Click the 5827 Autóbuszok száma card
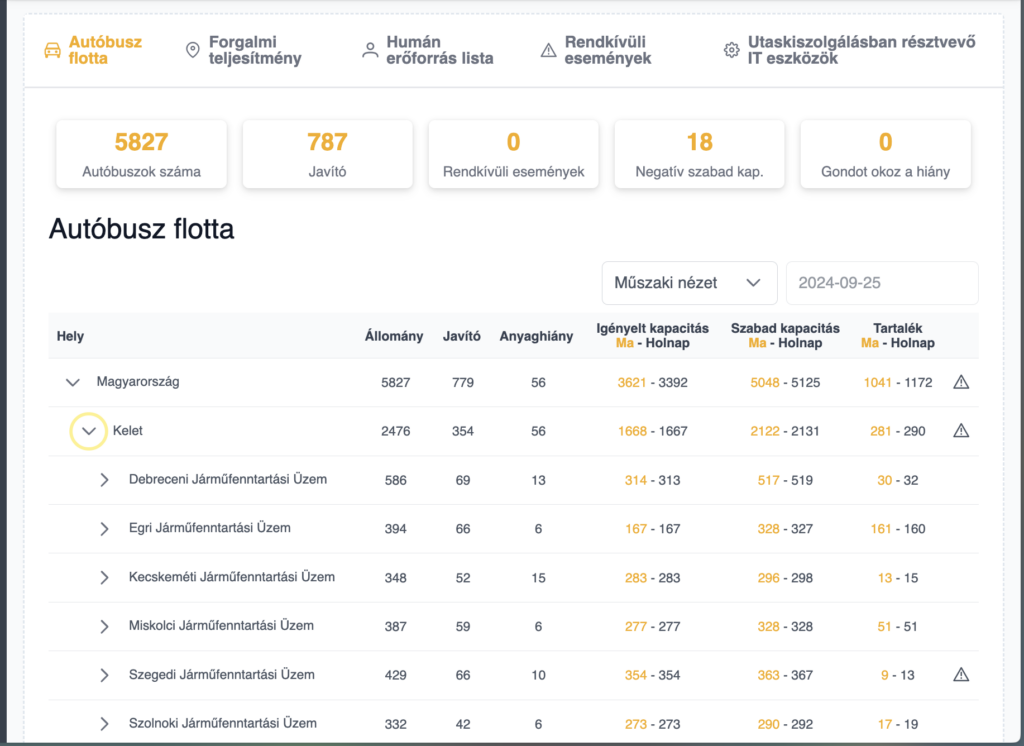The height and width of the screenshot is (746, 1024). tap(141, 154)
